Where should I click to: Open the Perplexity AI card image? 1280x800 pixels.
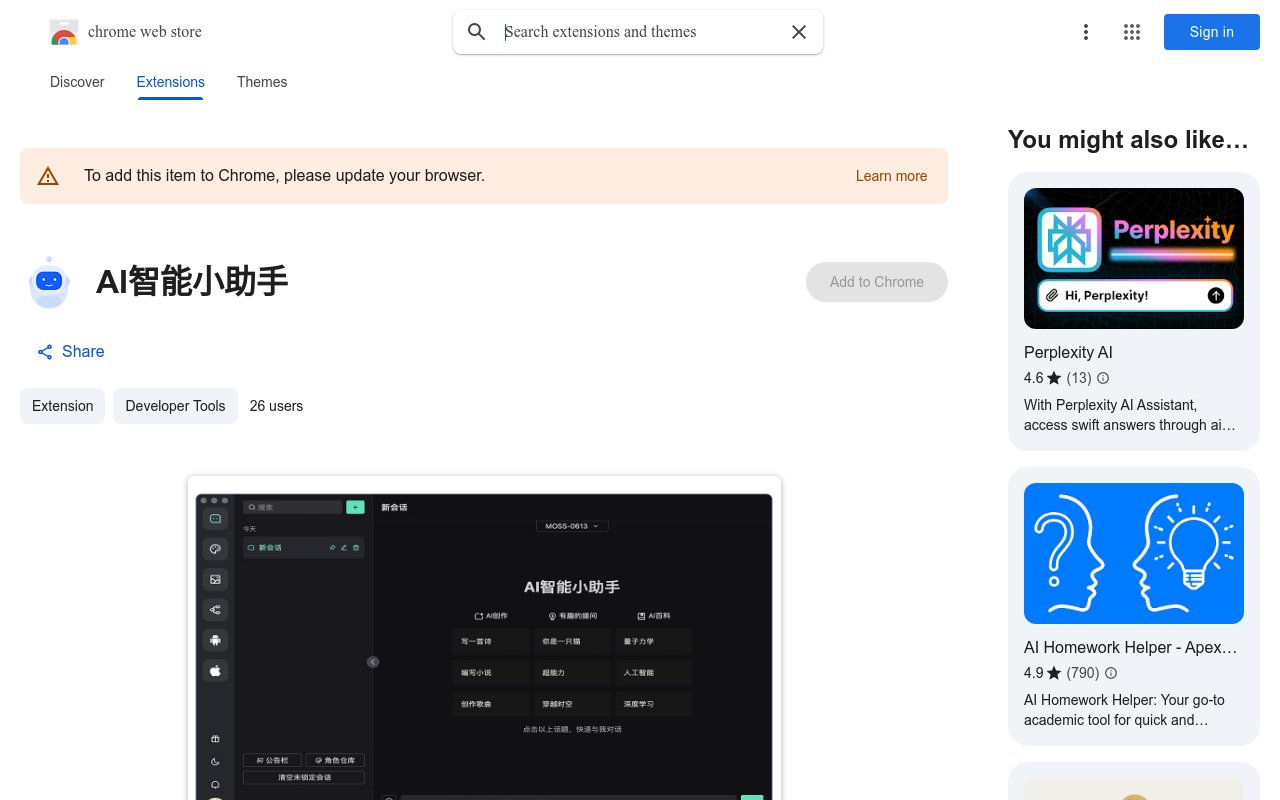[x=1134, y=259]
